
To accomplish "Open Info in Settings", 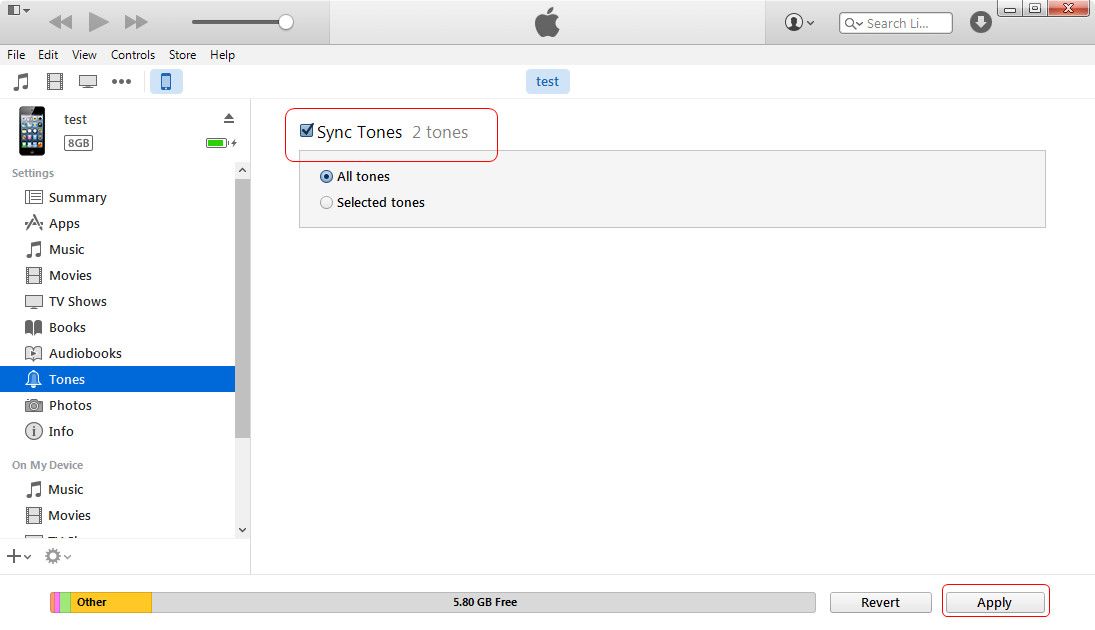I will 117,432.
